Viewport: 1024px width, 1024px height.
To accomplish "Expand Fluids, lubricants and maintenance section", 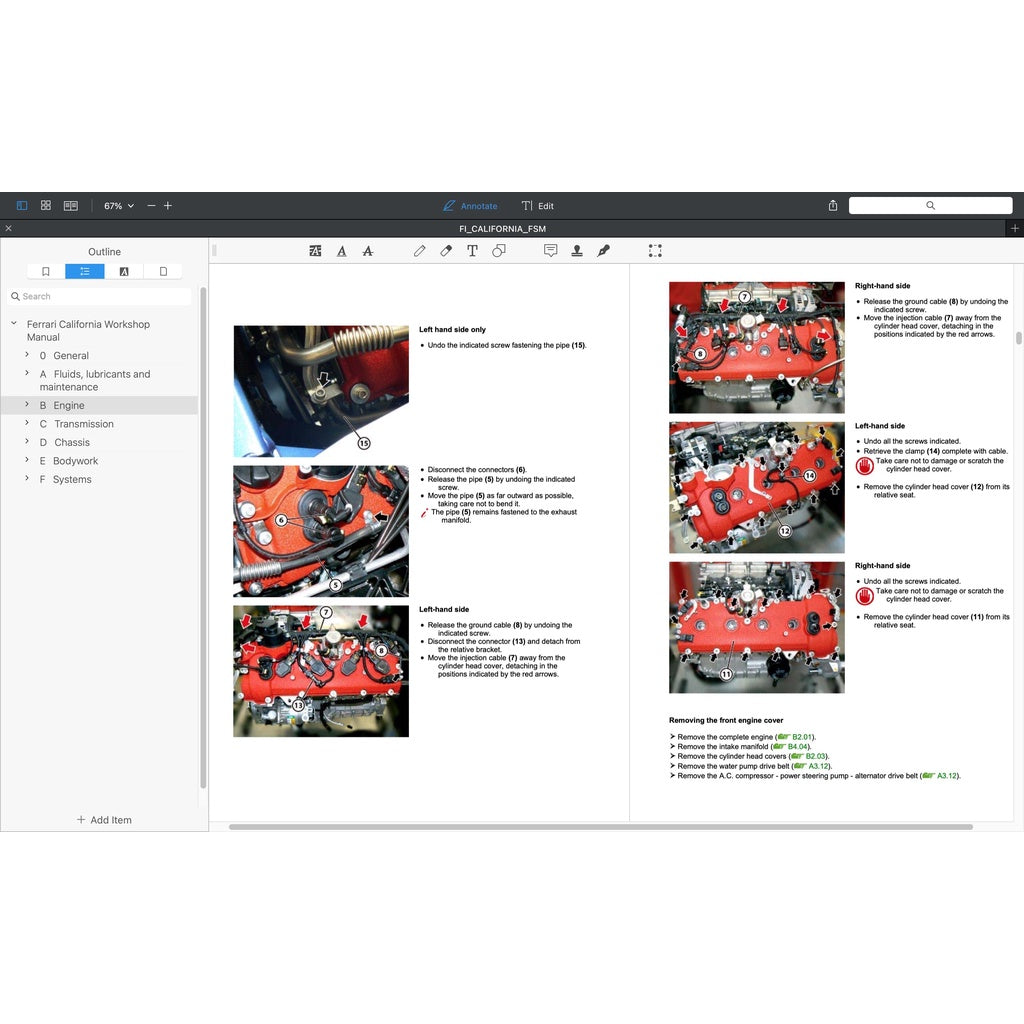I will click(27, 373).
